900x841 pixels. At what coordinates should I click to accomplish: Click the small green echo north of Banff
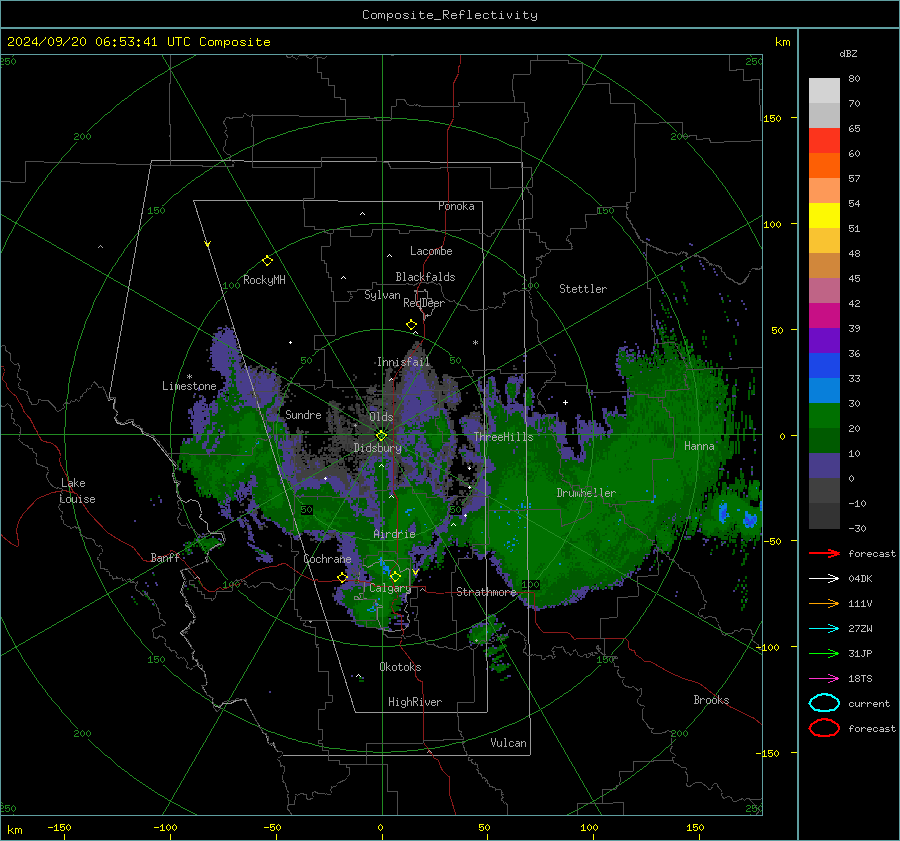coord(202,544)
